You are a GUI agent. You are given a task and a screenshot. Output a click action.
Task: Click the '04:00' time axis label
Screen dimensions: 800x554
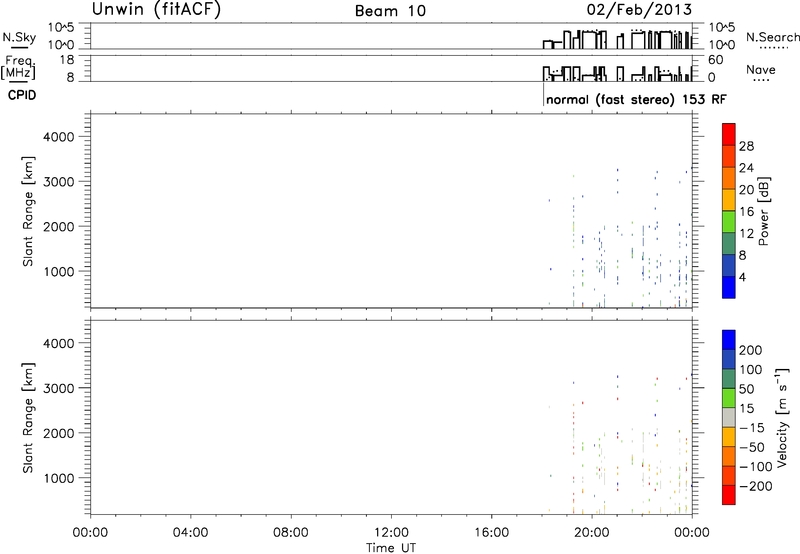[x=190, y=533]
